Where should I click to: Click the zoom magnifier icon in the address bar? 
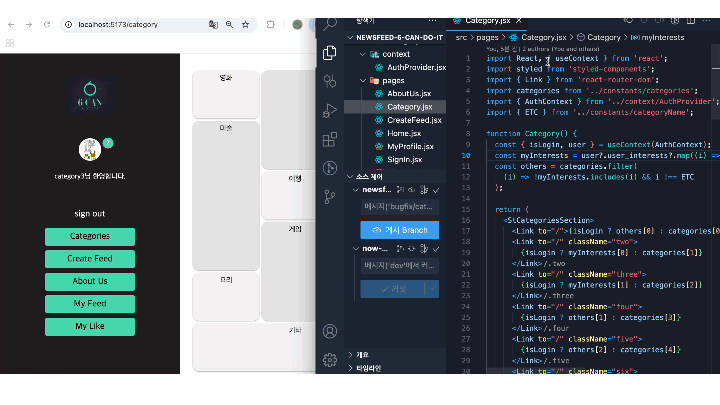(x=229, y=24)
